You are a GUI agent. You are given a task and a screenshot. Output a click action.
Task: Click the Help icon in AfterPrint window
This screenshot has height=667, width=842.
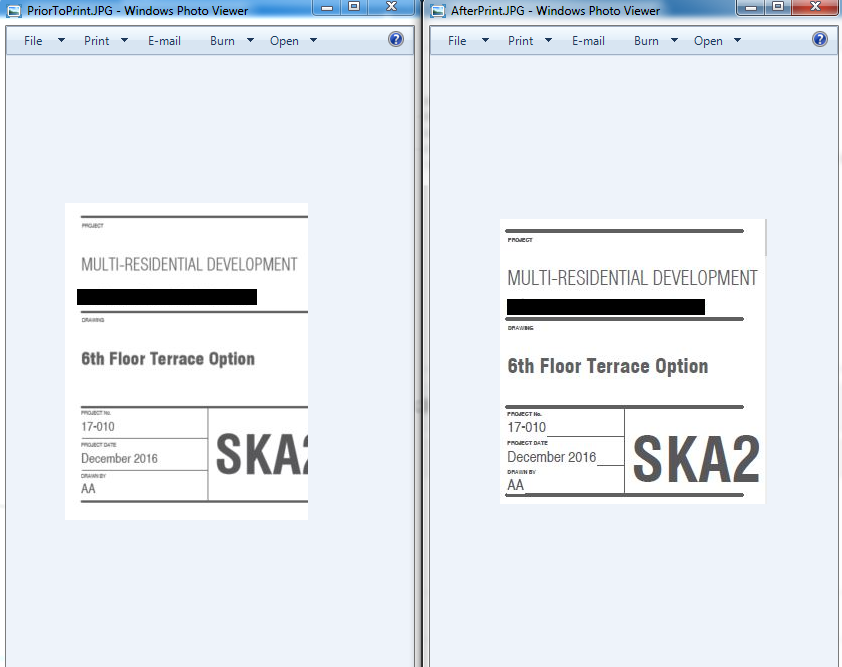coord(820,40)
